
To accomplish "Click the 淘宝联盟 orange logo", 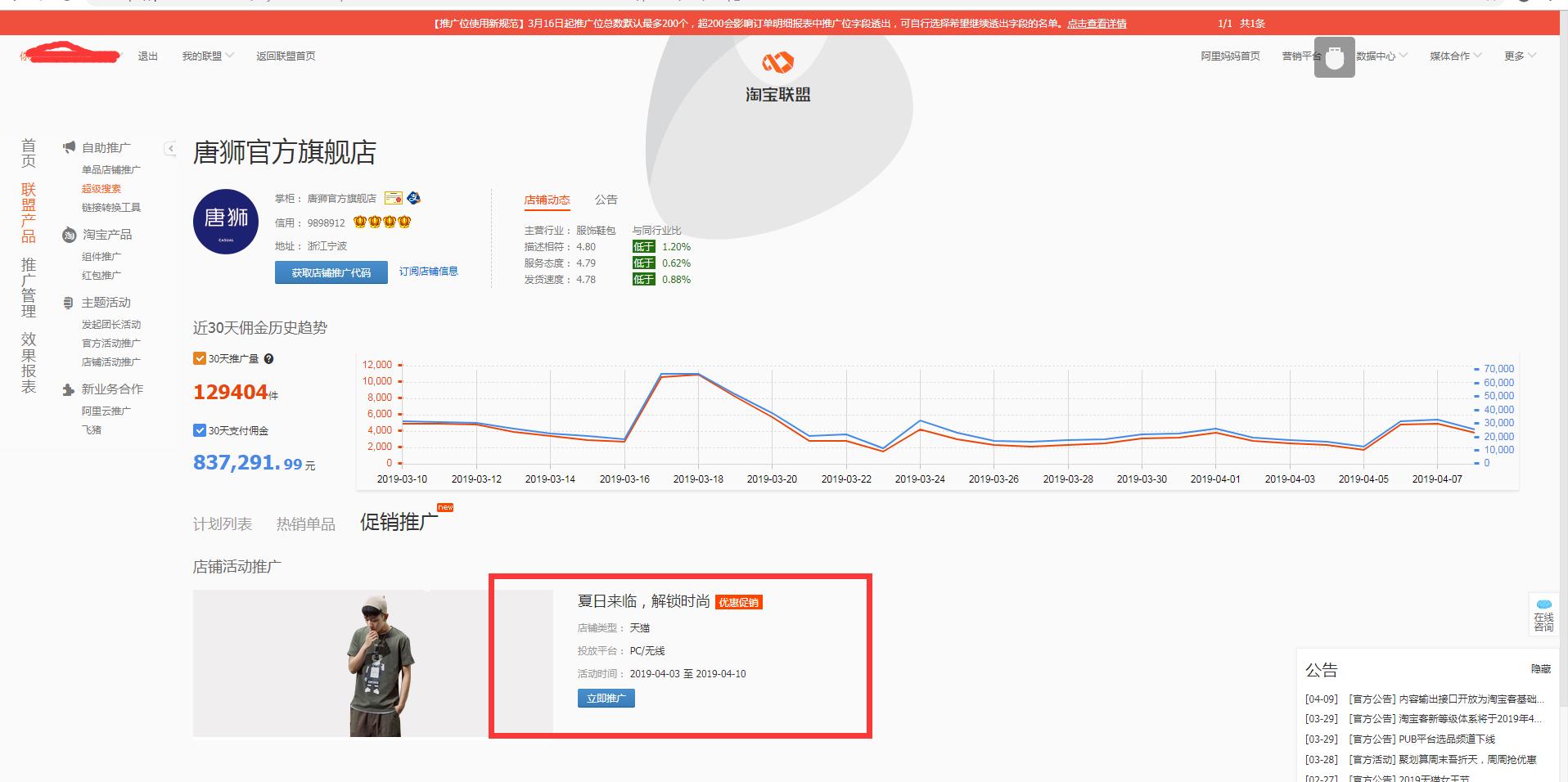I will click(777, 62).
